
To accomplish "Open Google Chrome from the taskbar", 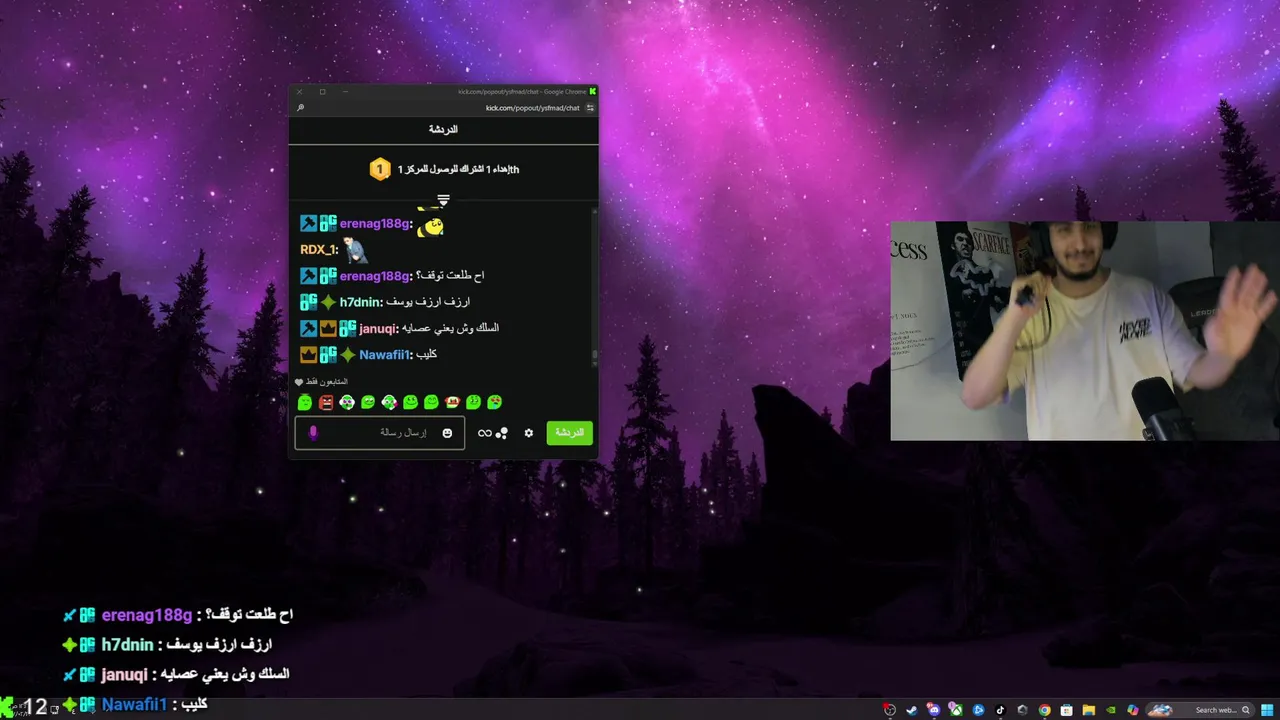I will 1044,710.
